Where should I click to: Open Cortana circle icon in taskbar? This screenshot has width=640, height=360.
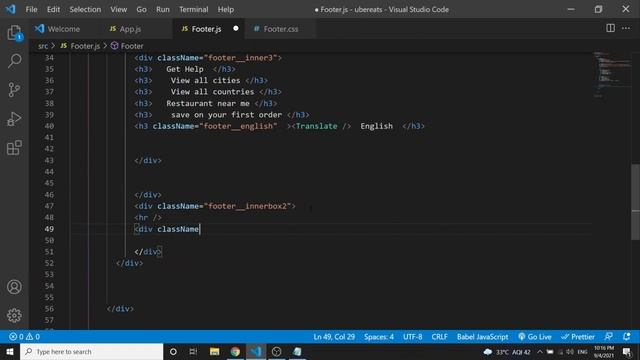click(173, 351)
